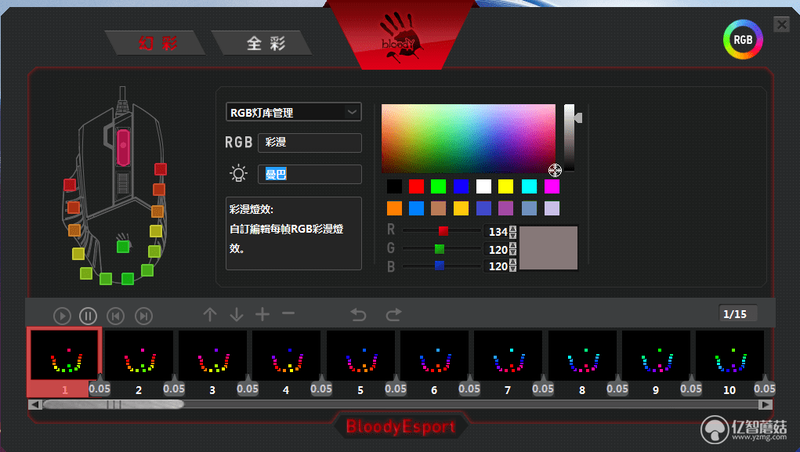The height and width of the screenshot is (452, 800).
Task: Choose the green color swatch
Action: click(438, 186)
